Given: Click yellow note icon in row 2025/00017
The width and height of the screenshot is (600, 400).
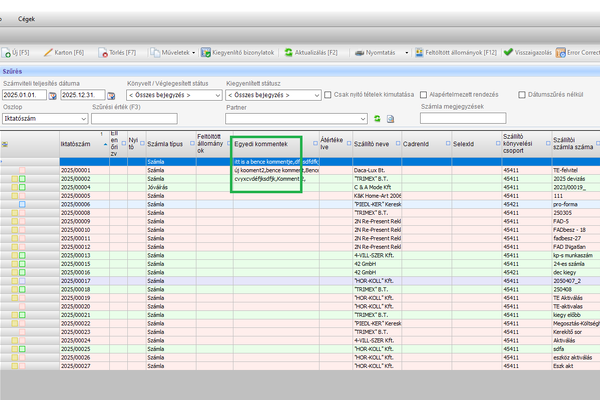Looking at the screenshot, I should point(15,281).
